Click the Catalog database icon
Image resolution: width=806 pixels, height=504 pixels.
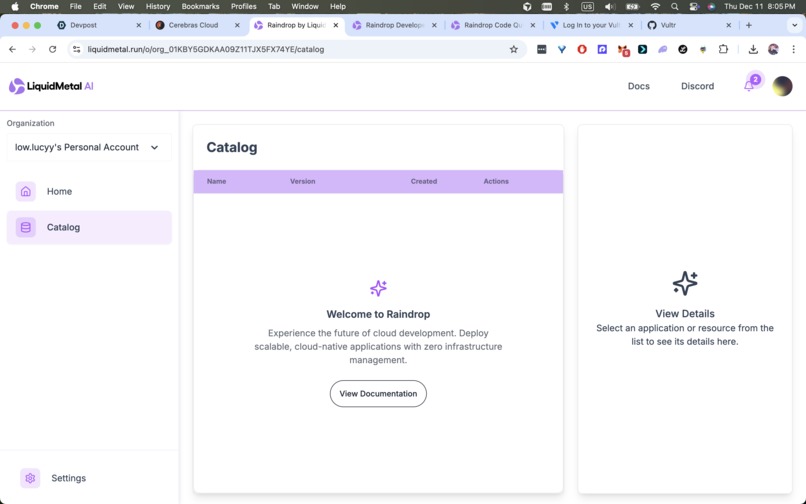[25, 227]
